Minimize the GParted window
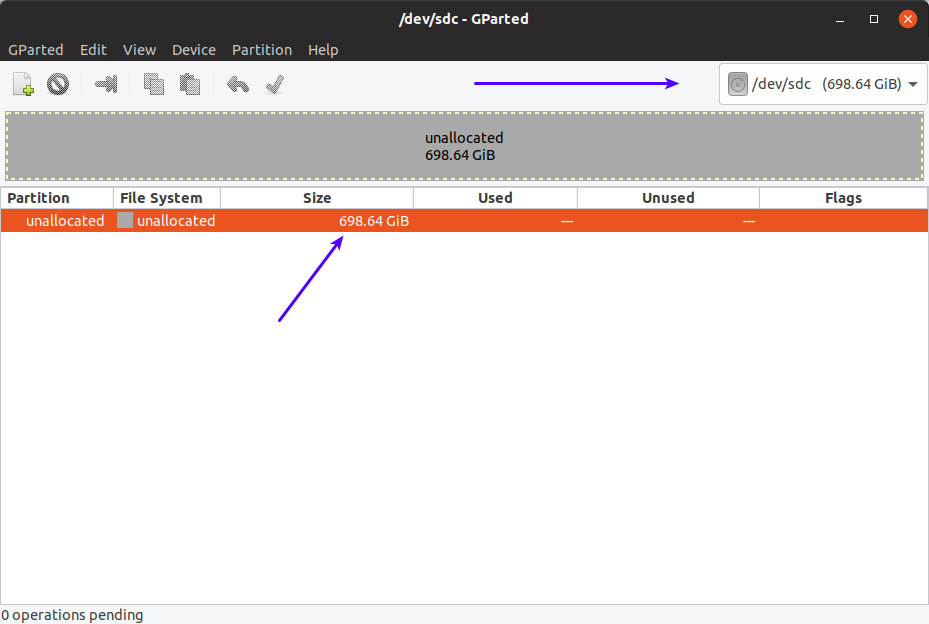 click(x=840, y=20)
